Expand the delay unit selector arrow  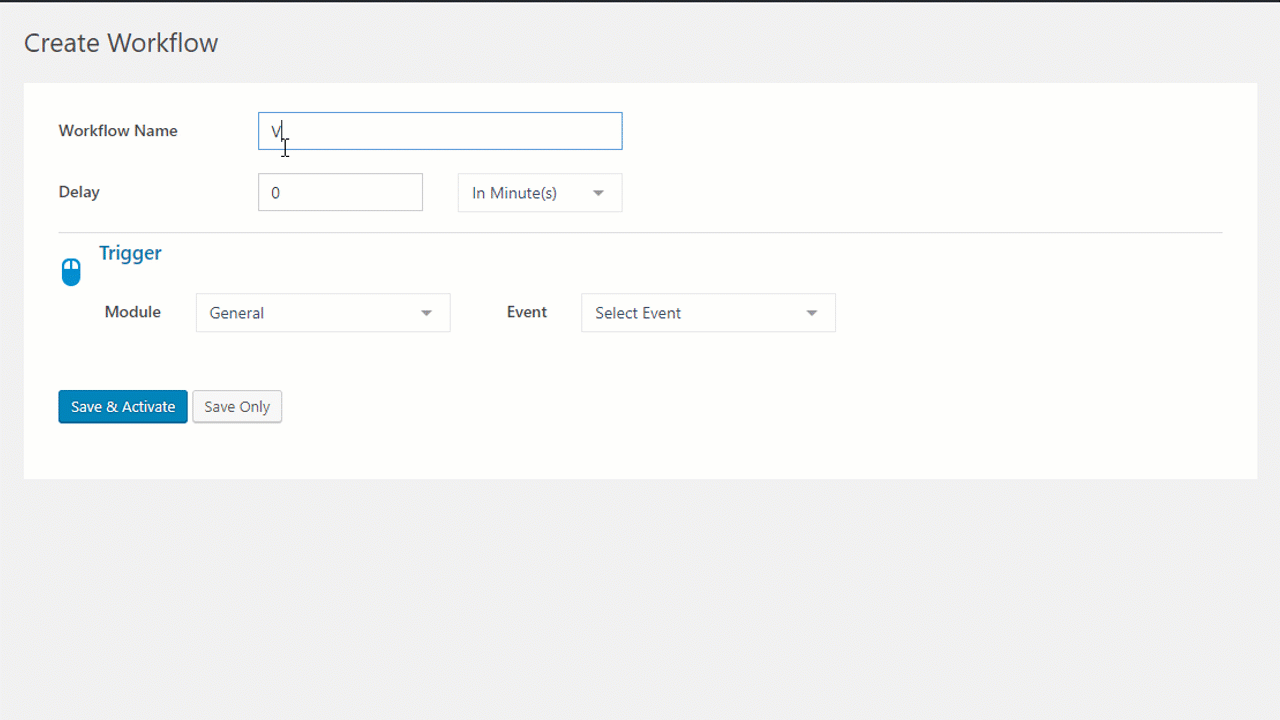click(598, 192)
